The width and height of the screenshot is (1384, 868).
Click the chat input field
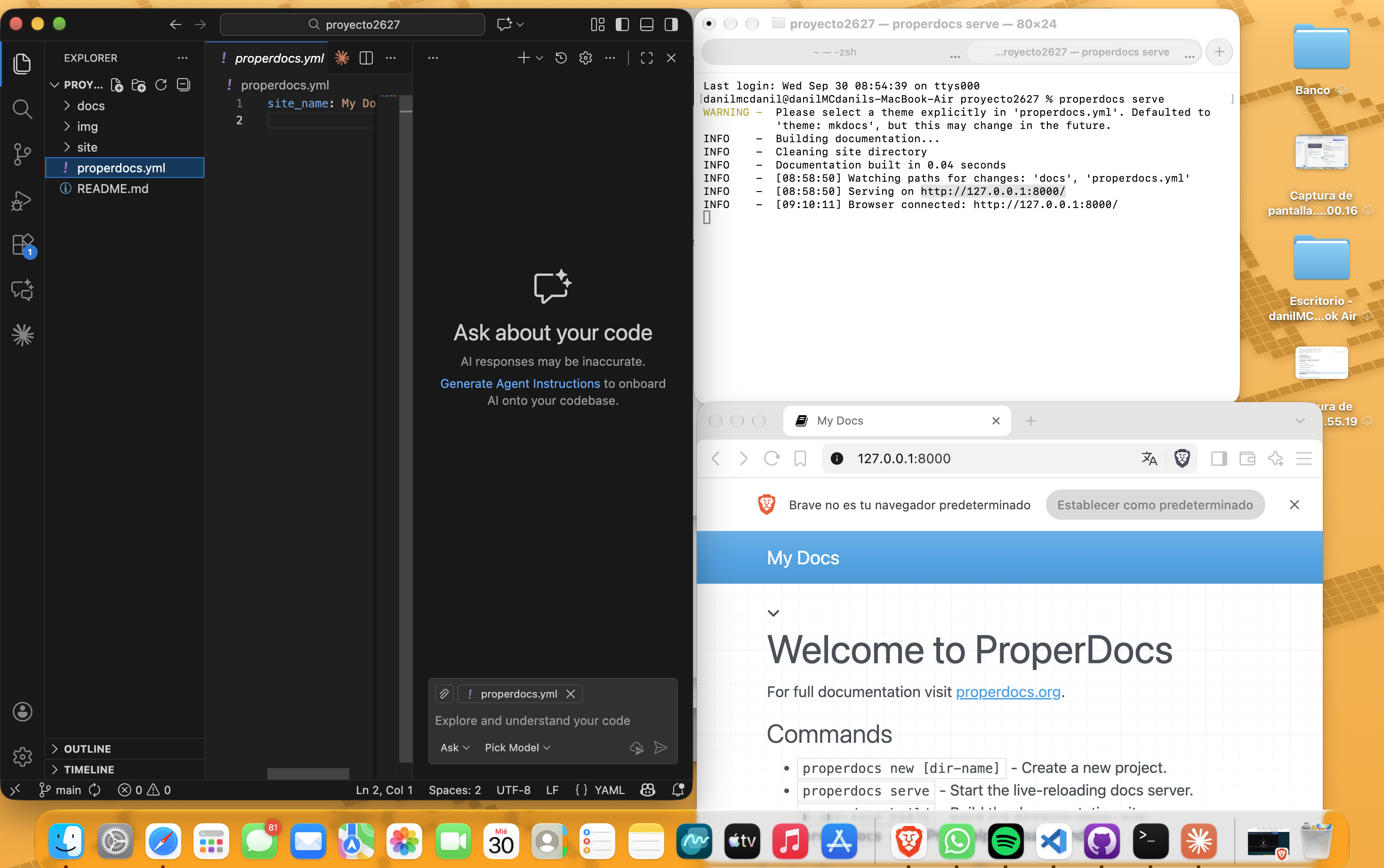pyautogui.click(x=552, y=721)
